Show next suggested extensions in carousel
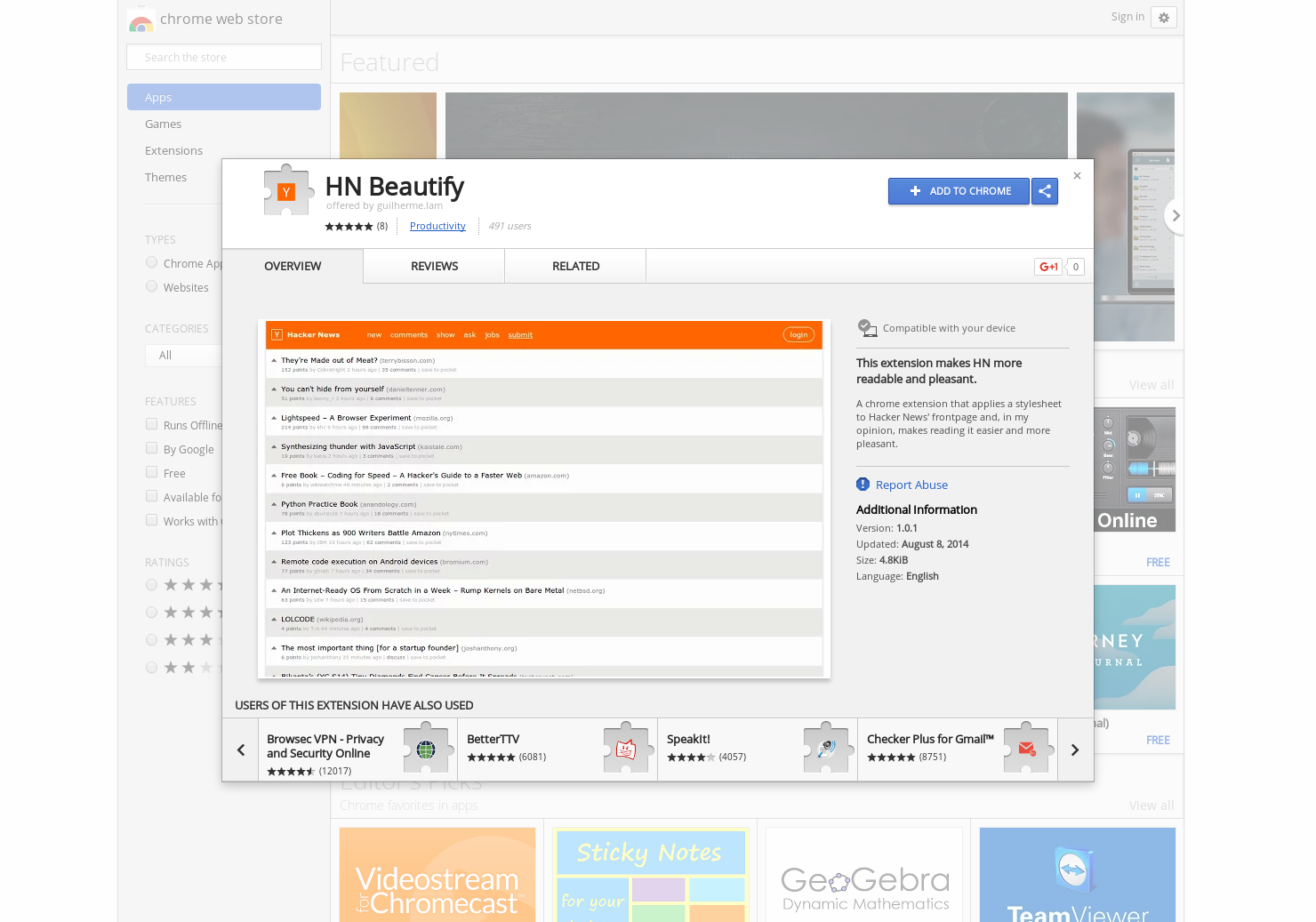Image resolution: width=1316 pixels, height=922 pixels. [1075, 749]
